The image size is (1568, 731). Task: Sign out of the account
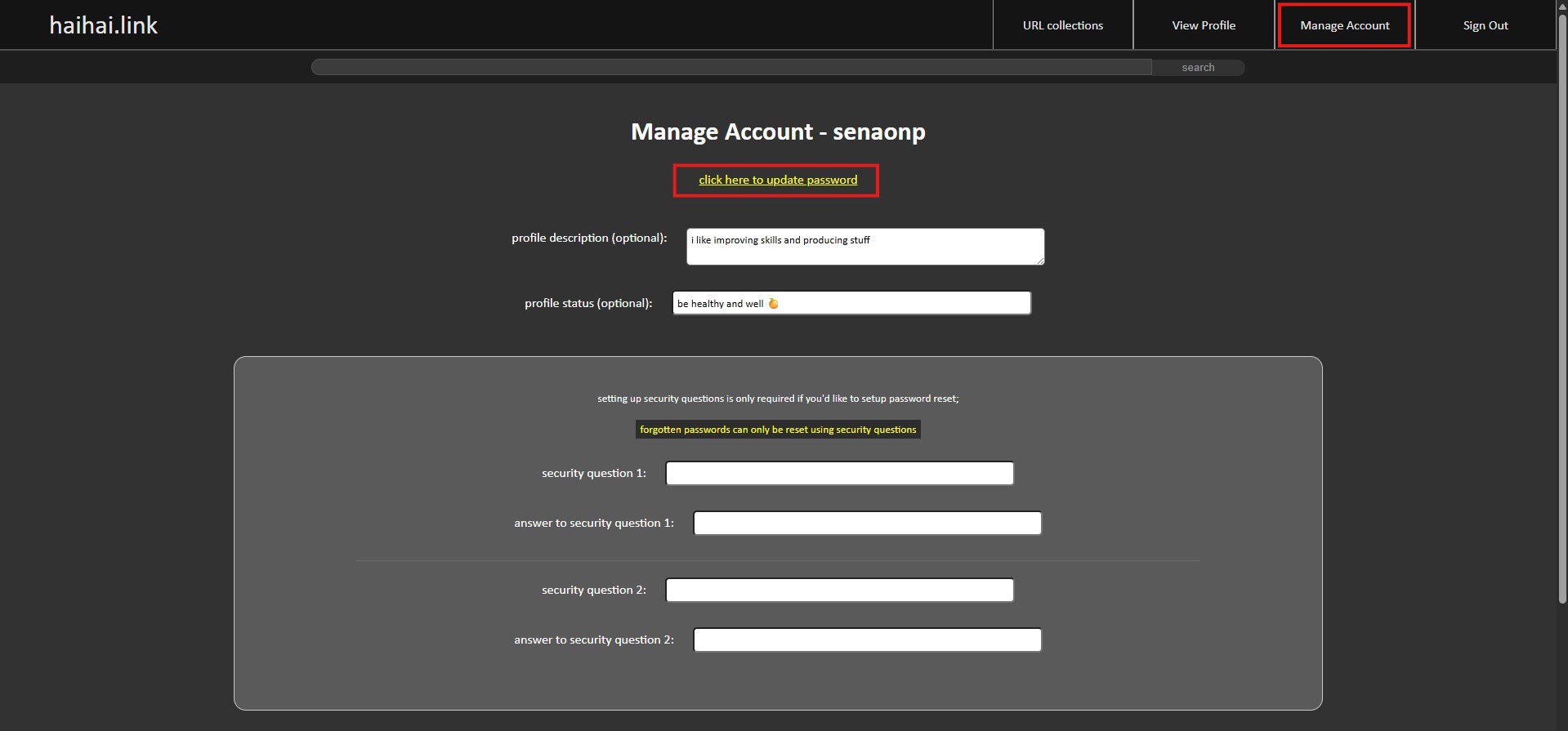tap(1485, 25)
